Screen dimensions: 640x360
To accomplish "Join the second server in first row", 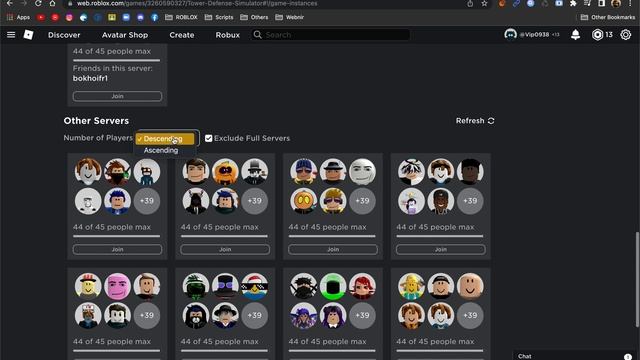I will (225, 249).
